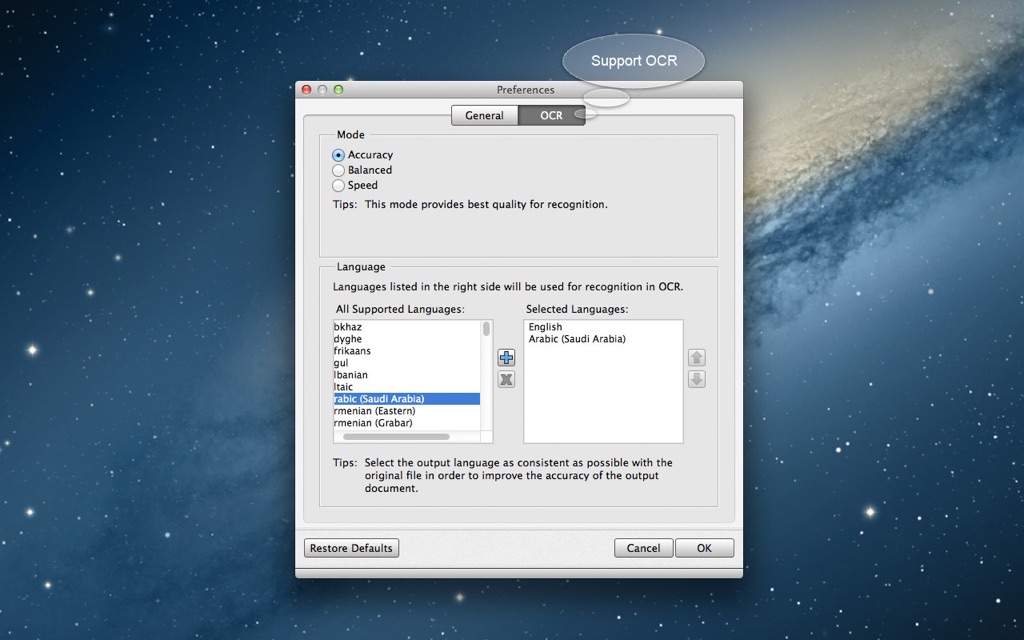
Task: Confirm settings with OK button
Action: pos(704,548)
